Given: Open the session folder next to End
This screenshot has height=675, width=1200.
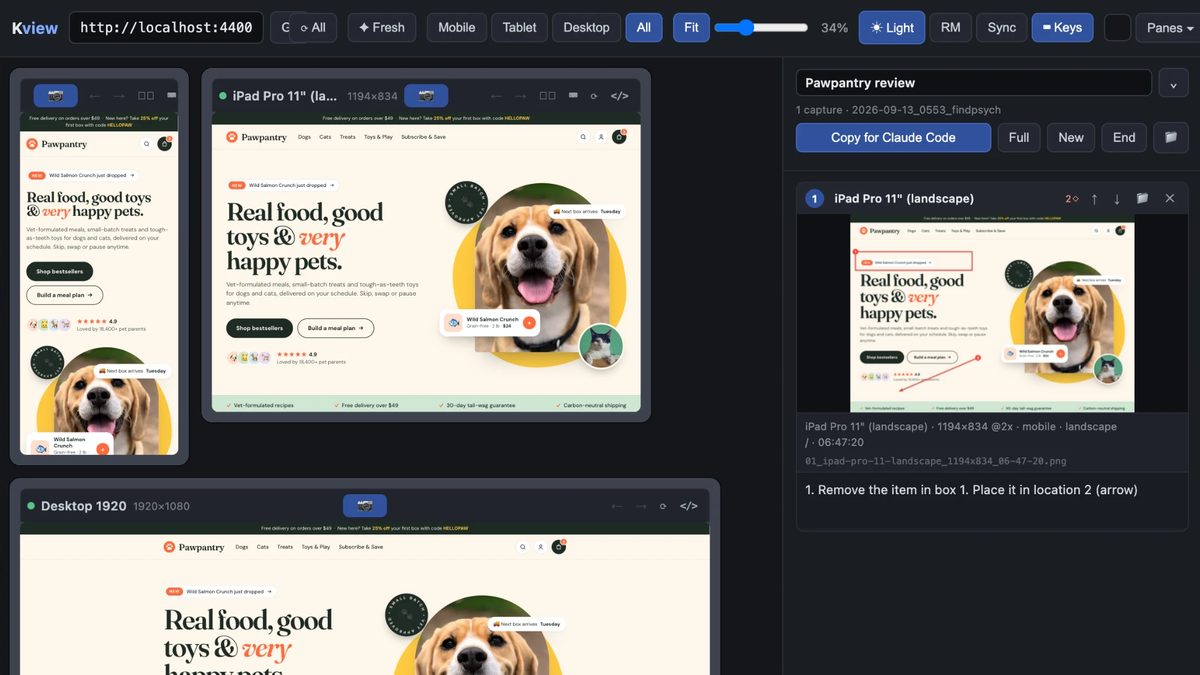Looking at the screenshot, I should (1171, 137).
